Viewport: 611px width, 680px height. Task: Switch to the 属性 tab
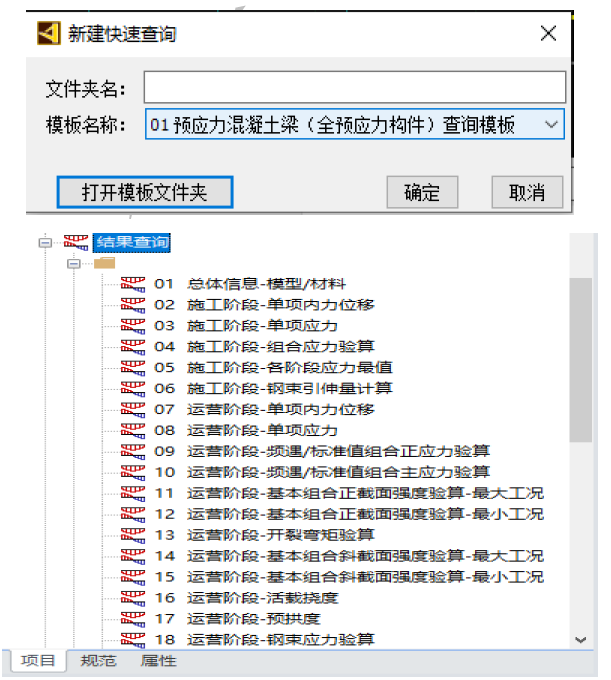coord(158,660)
